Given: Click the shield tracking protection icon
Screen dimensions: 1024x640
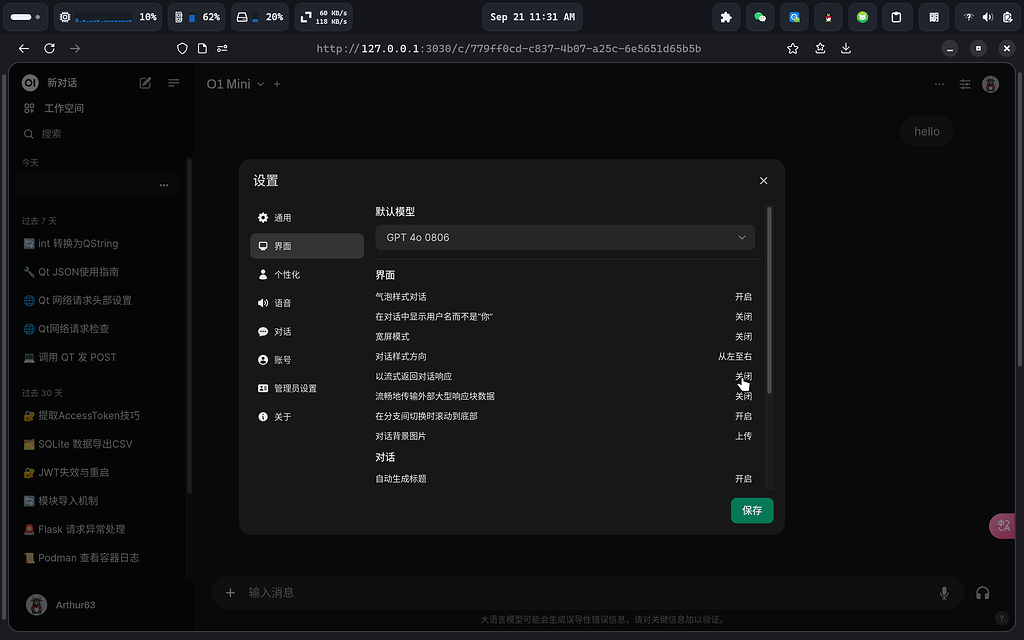Looking at the screenshot, I should point(182,48).
